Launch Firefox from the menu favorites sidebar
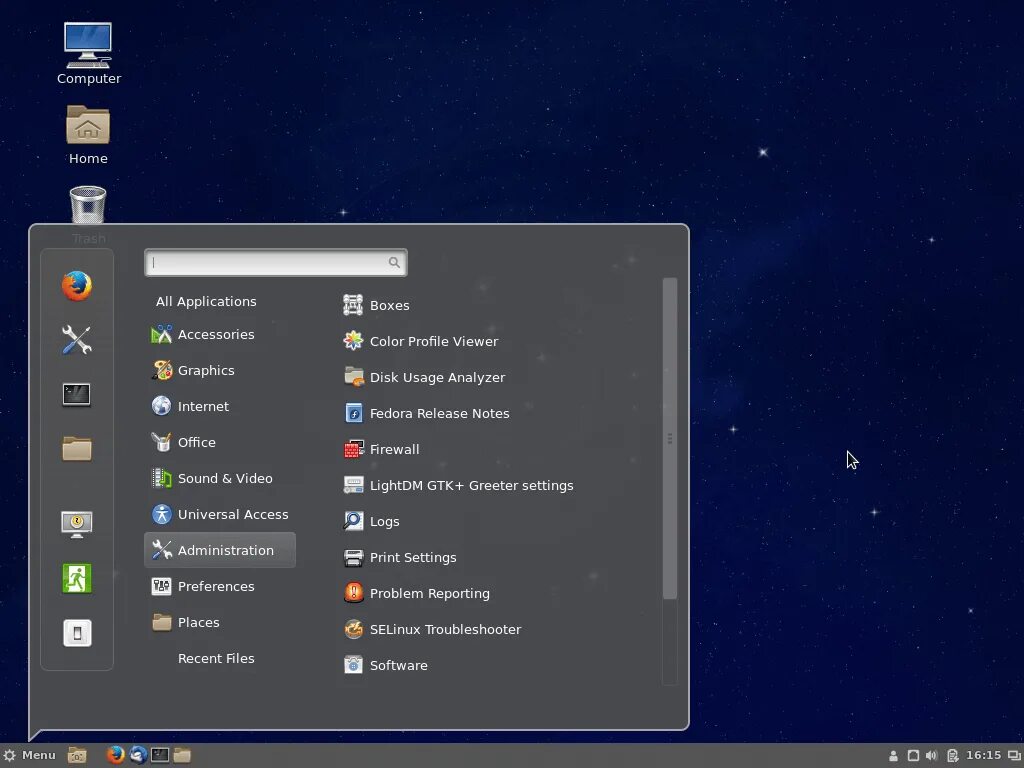 (76, 286)
